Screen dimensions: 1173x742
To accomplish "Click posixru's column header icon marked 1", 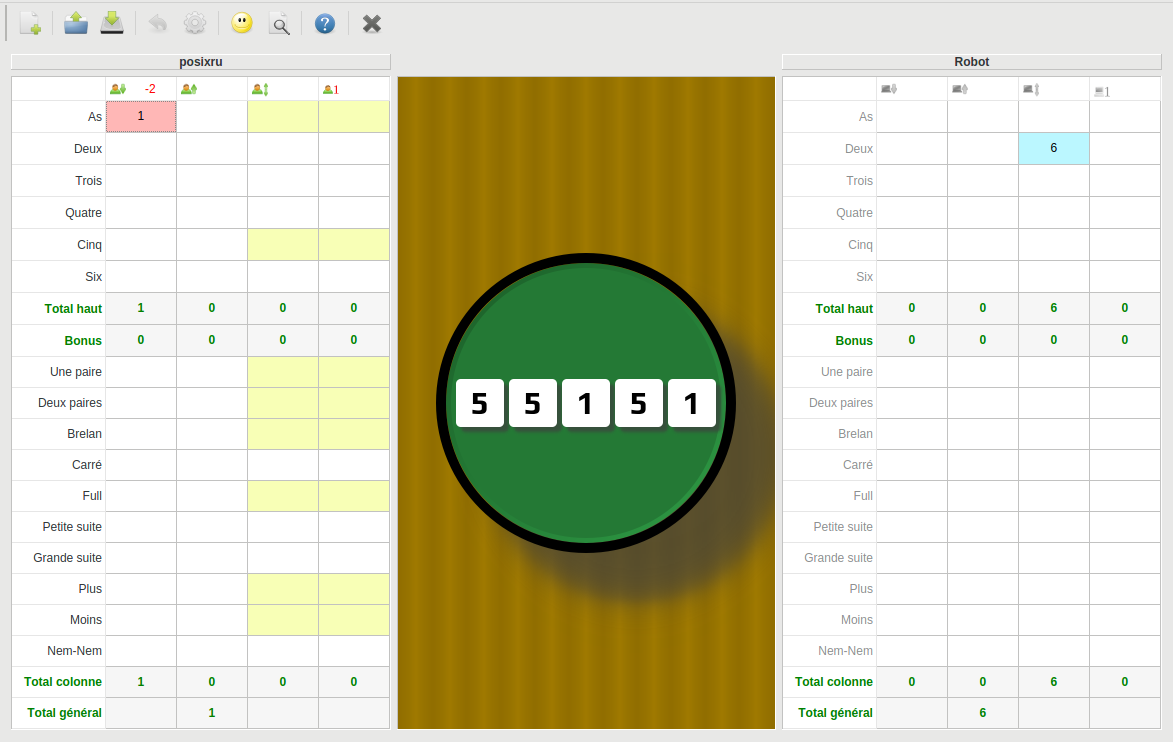I will click(x=331, y=90).
